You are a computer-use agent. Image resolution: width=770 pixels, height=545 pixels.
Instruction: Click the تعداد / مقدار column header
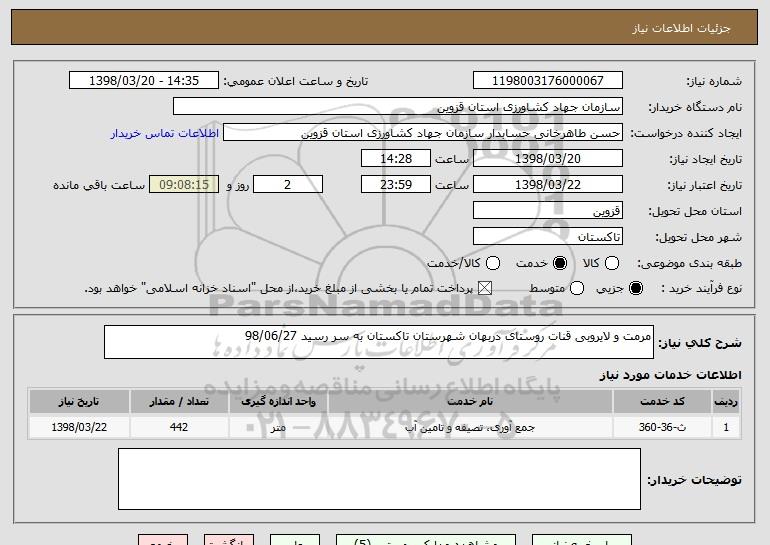(179, 402)
